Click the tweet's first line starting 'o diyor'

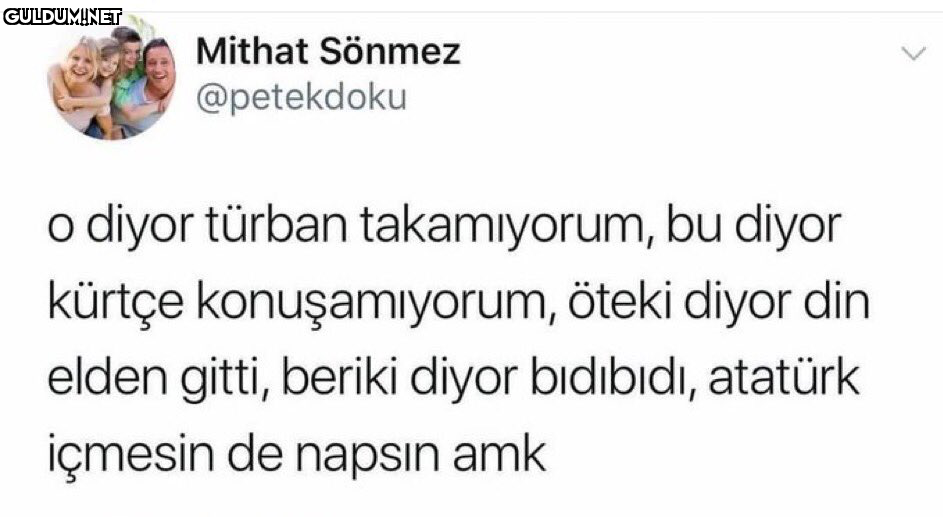pyautogui.click(x=444, y=227)
